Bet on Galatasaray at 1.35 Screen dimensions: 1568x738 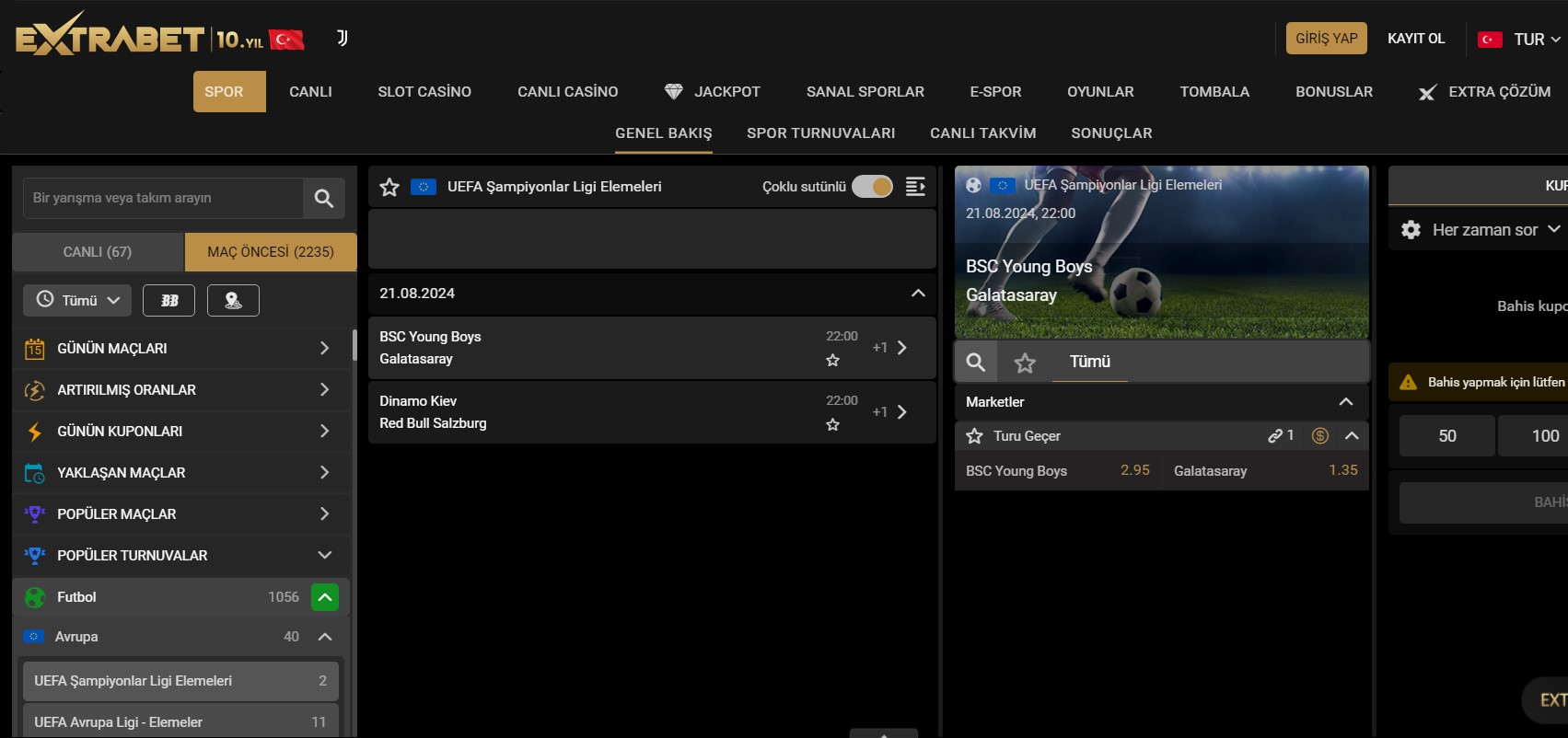point(1266,470)
